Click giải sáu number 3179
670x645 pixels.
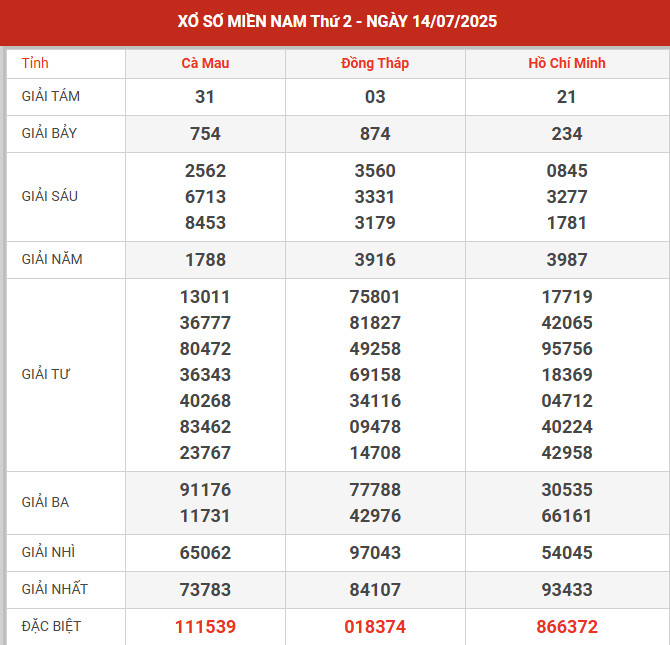tap(375, 223)
